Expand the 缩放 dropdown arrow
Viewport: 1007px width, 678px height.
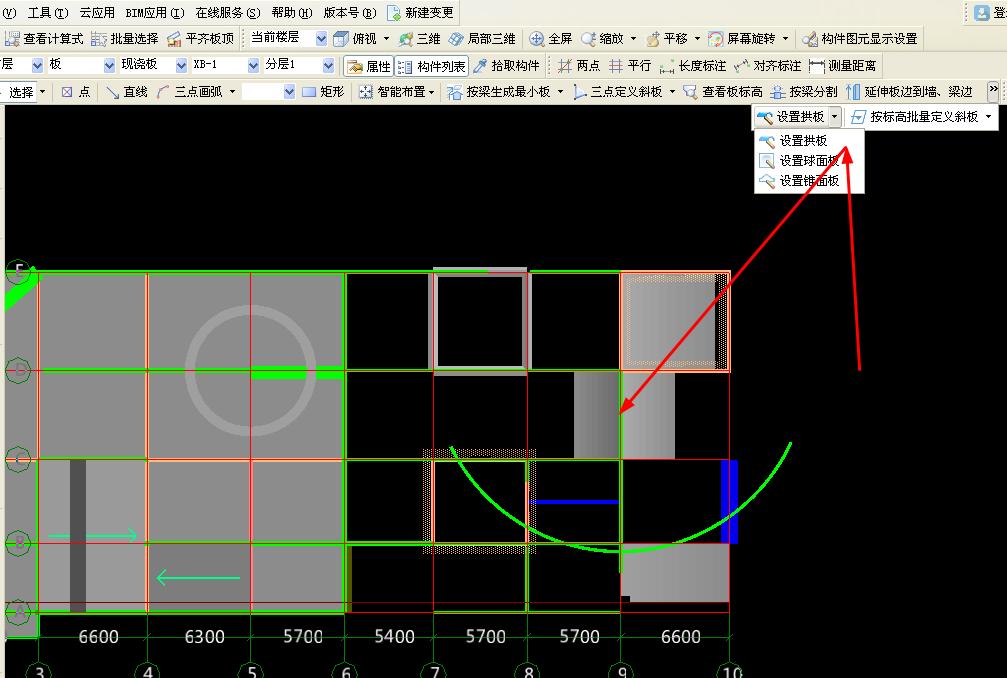[x=633, y=39]
